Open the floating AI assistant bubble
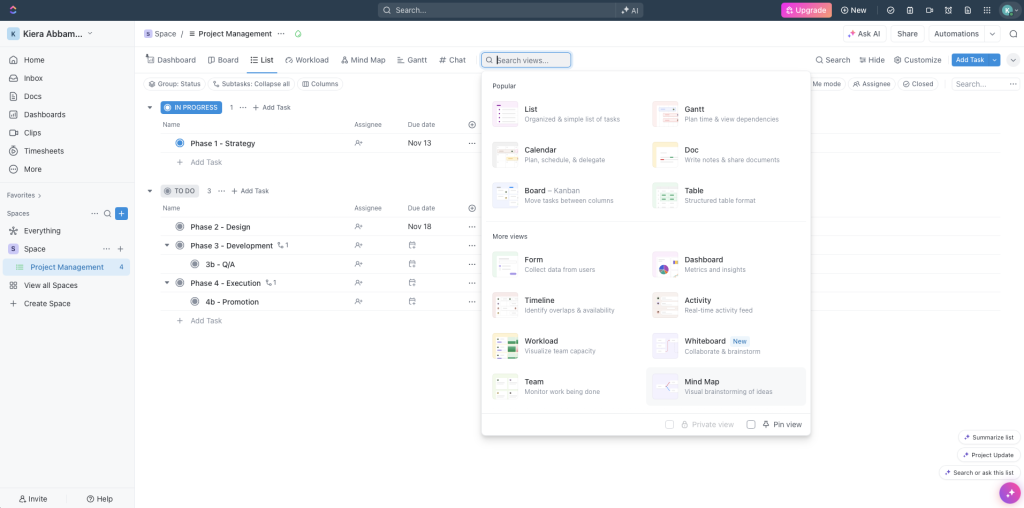Image resolution: width=1024 pixels, height=508 pixels. [x=1010, y=493]
